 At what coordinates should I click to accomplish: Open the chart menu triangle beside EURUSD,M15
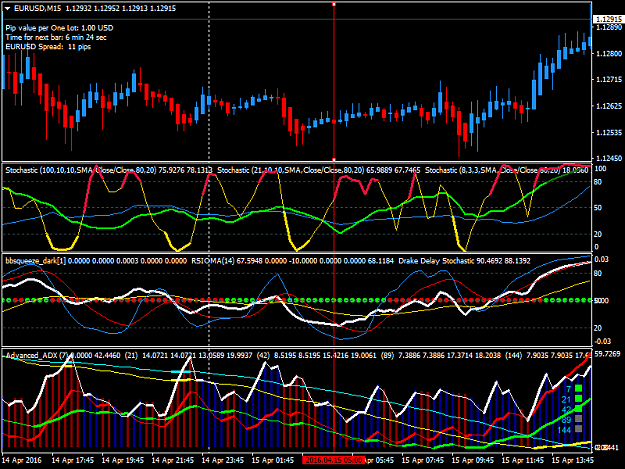8,8
